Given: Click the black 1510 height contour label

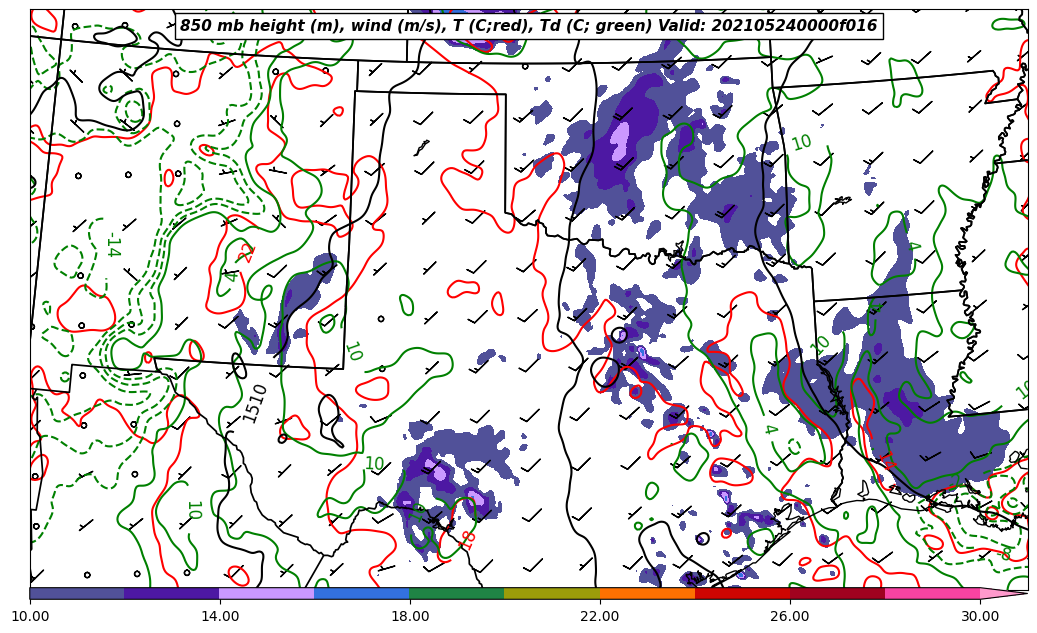Looking at the screenshot, I should pyautogui.click(x=254, y=403).
